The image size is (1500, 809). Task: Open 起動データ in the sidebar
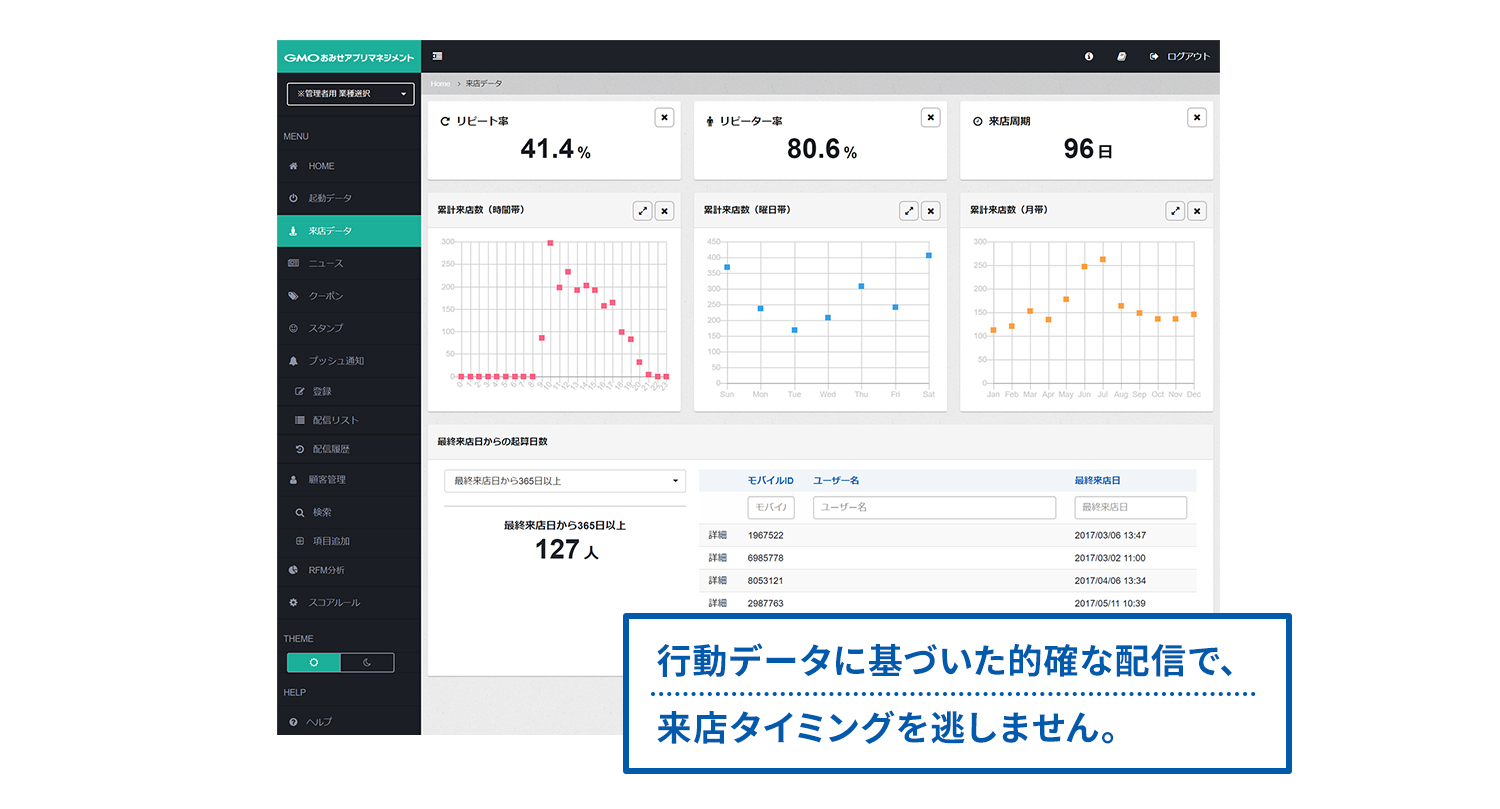click(x=349, y=198)
